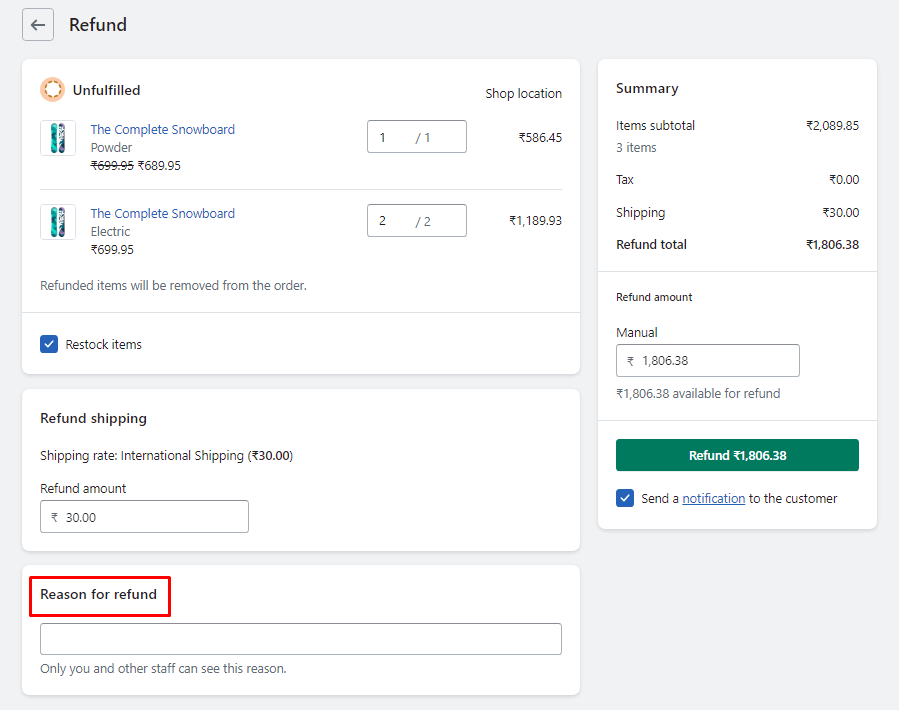
Task: Uncheck the Restock items checkbox
Action: point(48,343)
